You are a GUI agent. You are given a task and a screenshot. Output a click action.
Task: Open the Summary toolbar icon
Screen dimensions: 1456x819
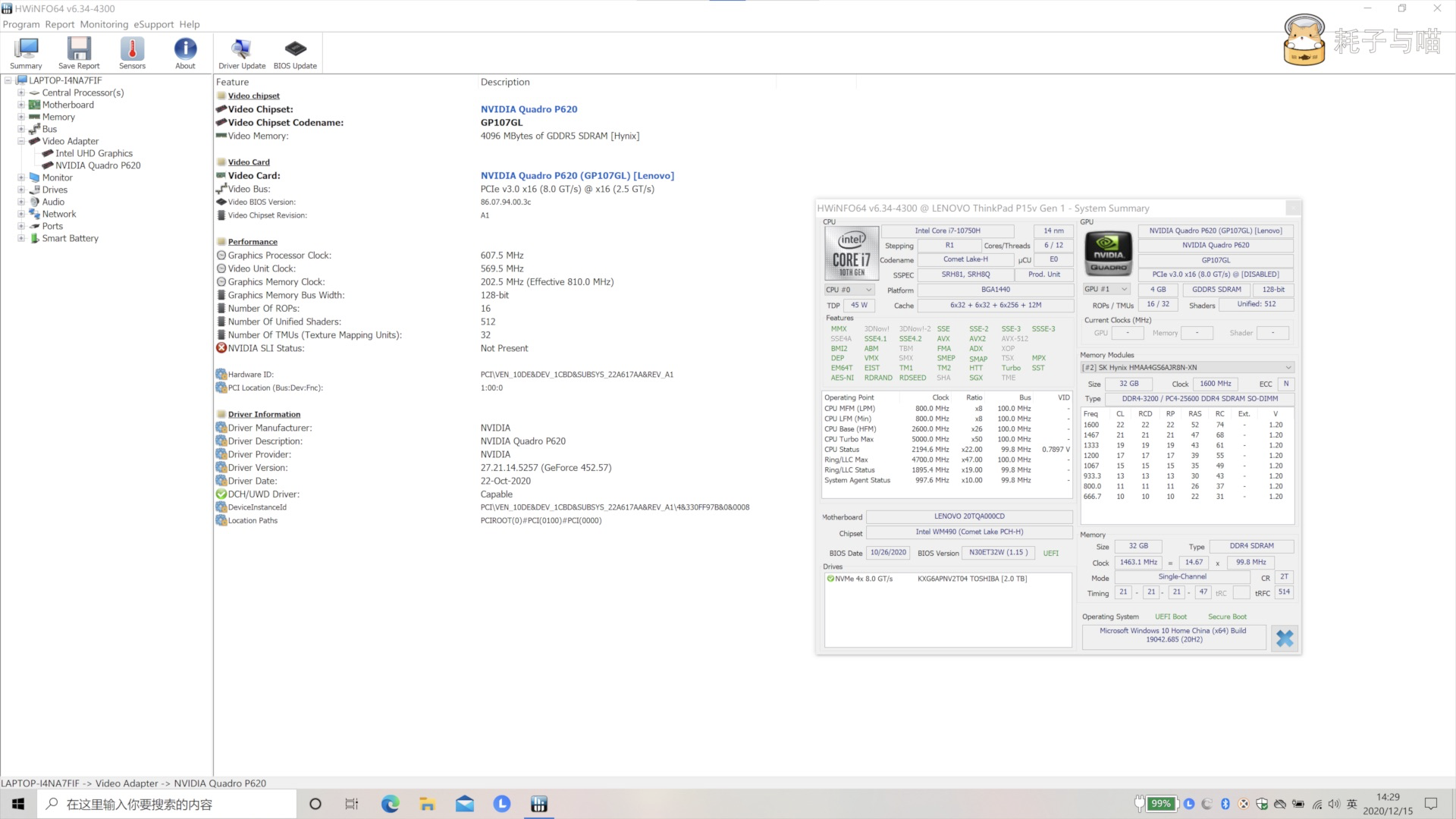26,54
